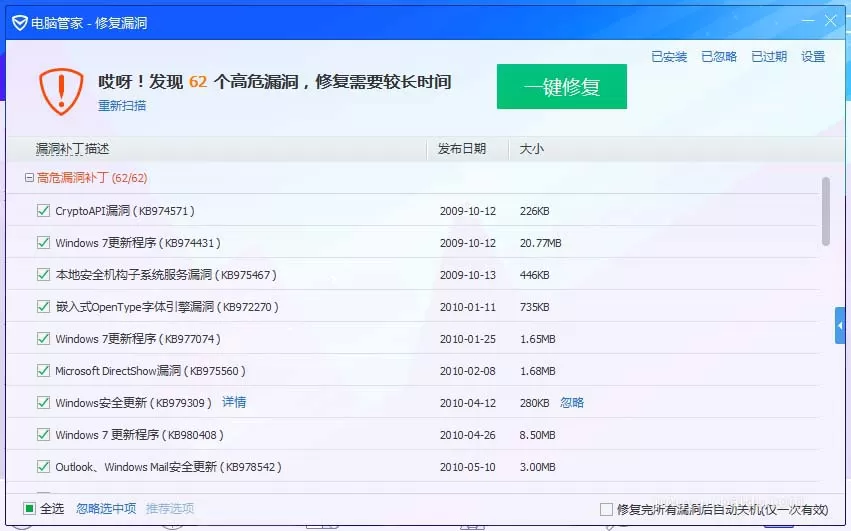The width and height of the screenshot is (851, 531).
Task: Sort by 发布日期 column header
Action: click(462, 149)
